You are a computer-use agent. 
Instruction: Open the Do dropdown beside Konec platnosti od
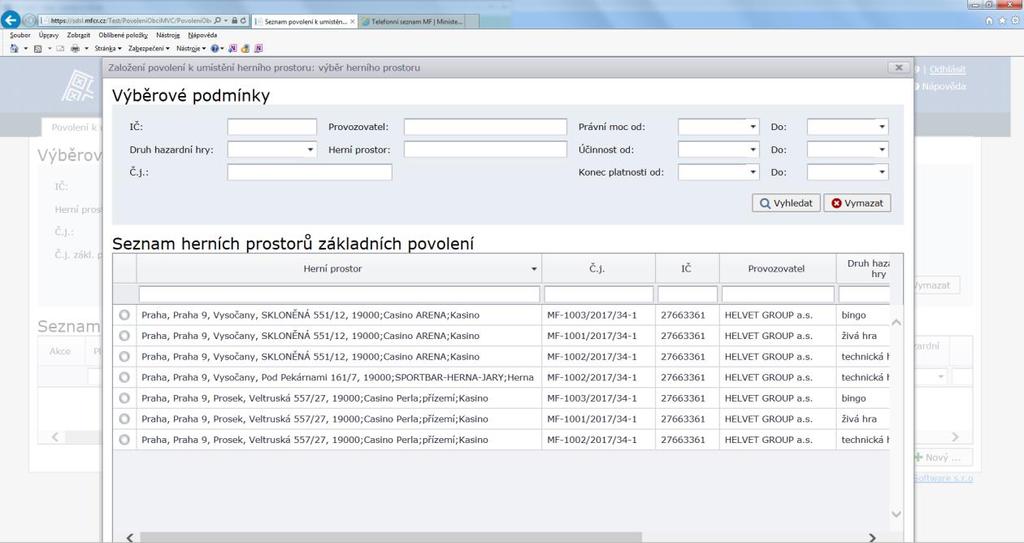(882, 173)
